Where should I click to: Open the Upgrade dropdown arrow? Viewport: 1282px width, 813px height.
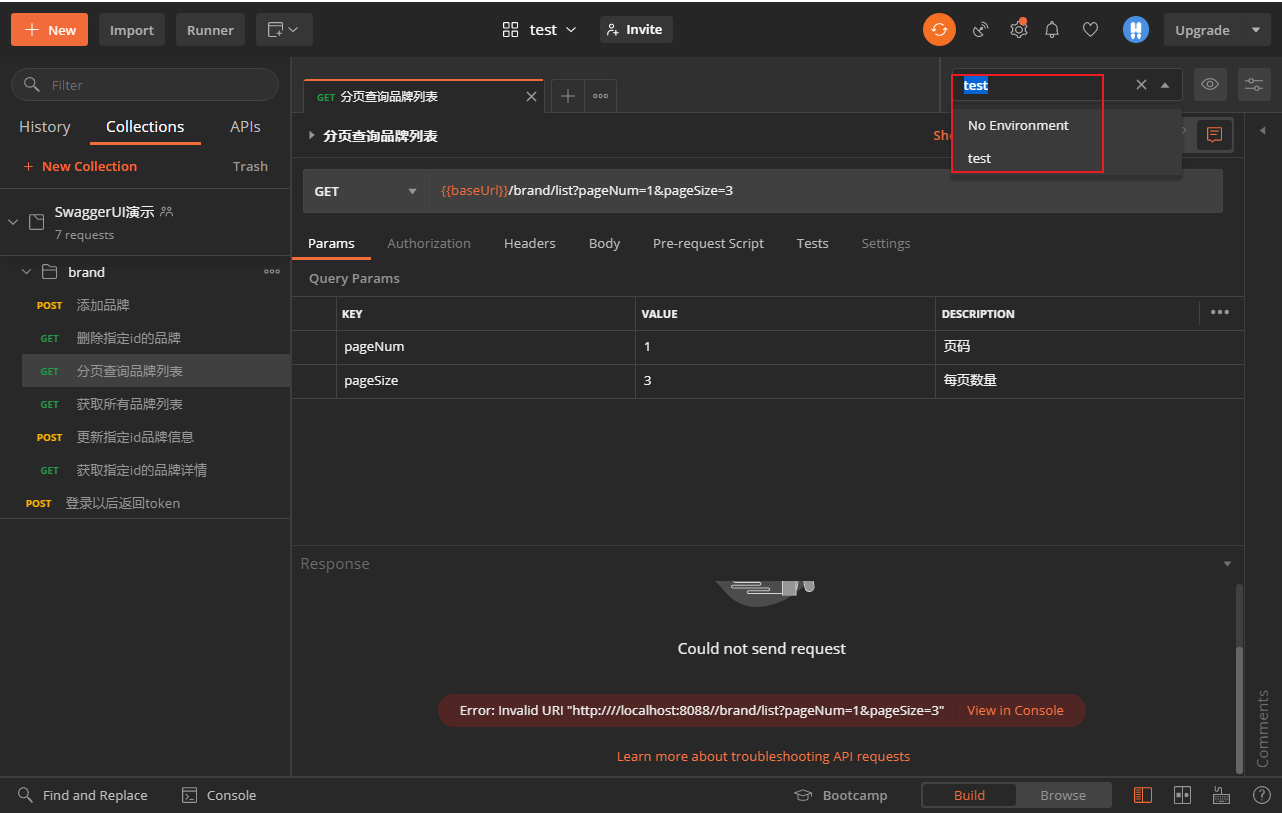(x=1256, y=30)
